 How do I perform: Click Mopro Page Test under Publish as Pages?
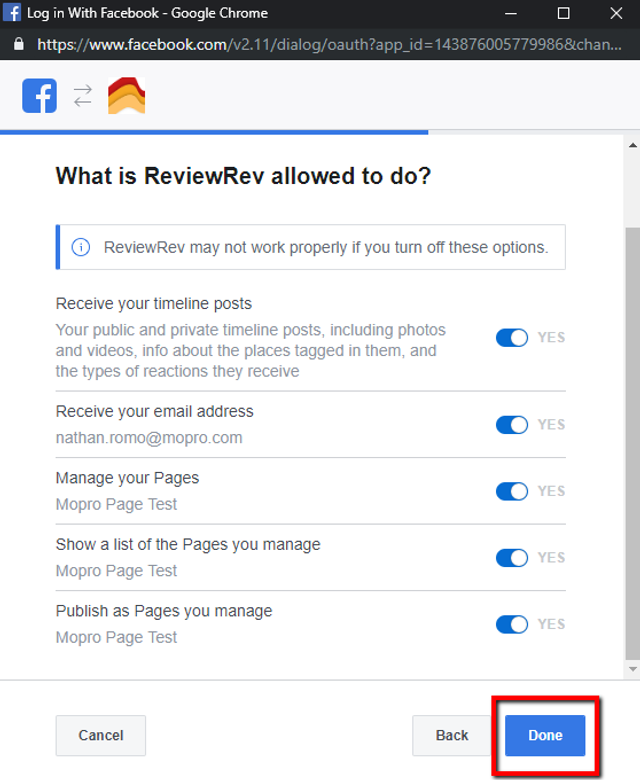click(x=116, y=637)
